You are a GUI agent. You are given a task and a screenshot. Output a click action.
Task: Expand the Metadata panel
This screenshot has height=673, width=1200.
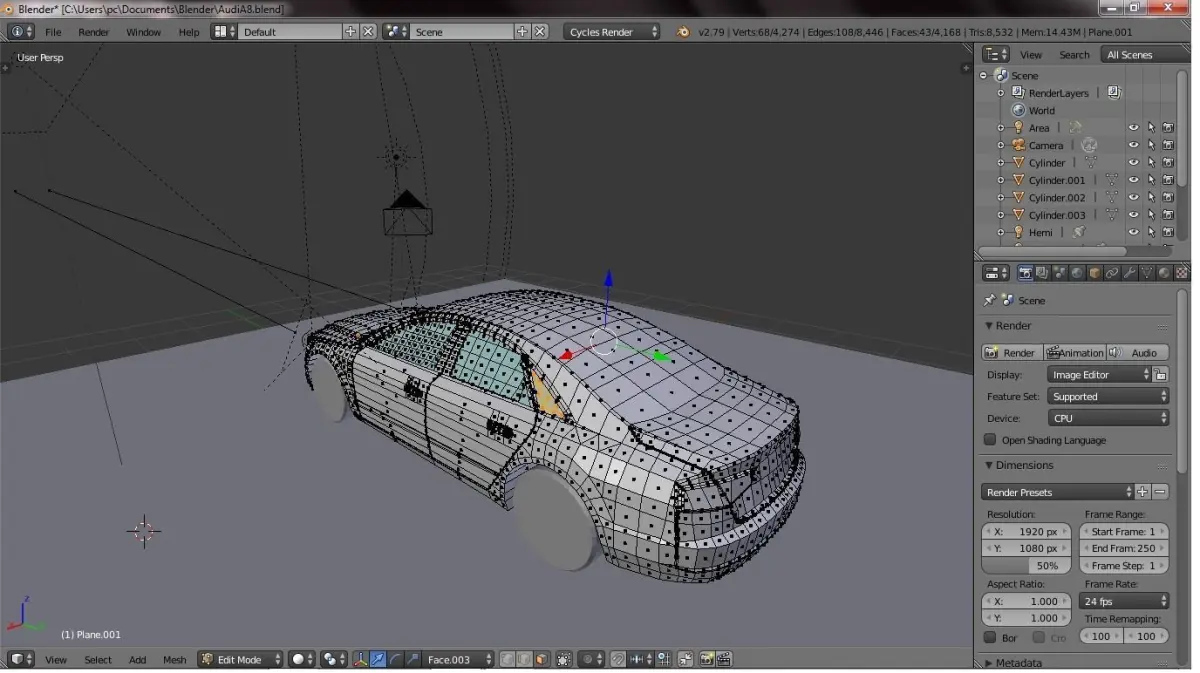click(989, 663)
